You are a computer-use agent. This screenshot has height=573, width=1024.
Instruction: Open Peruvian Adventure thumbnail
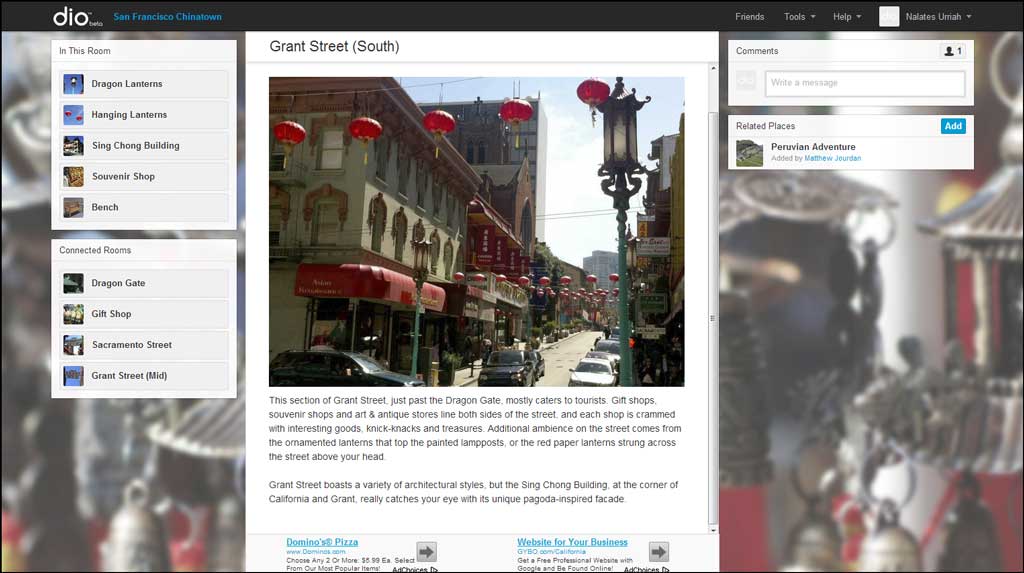[749, 154]
